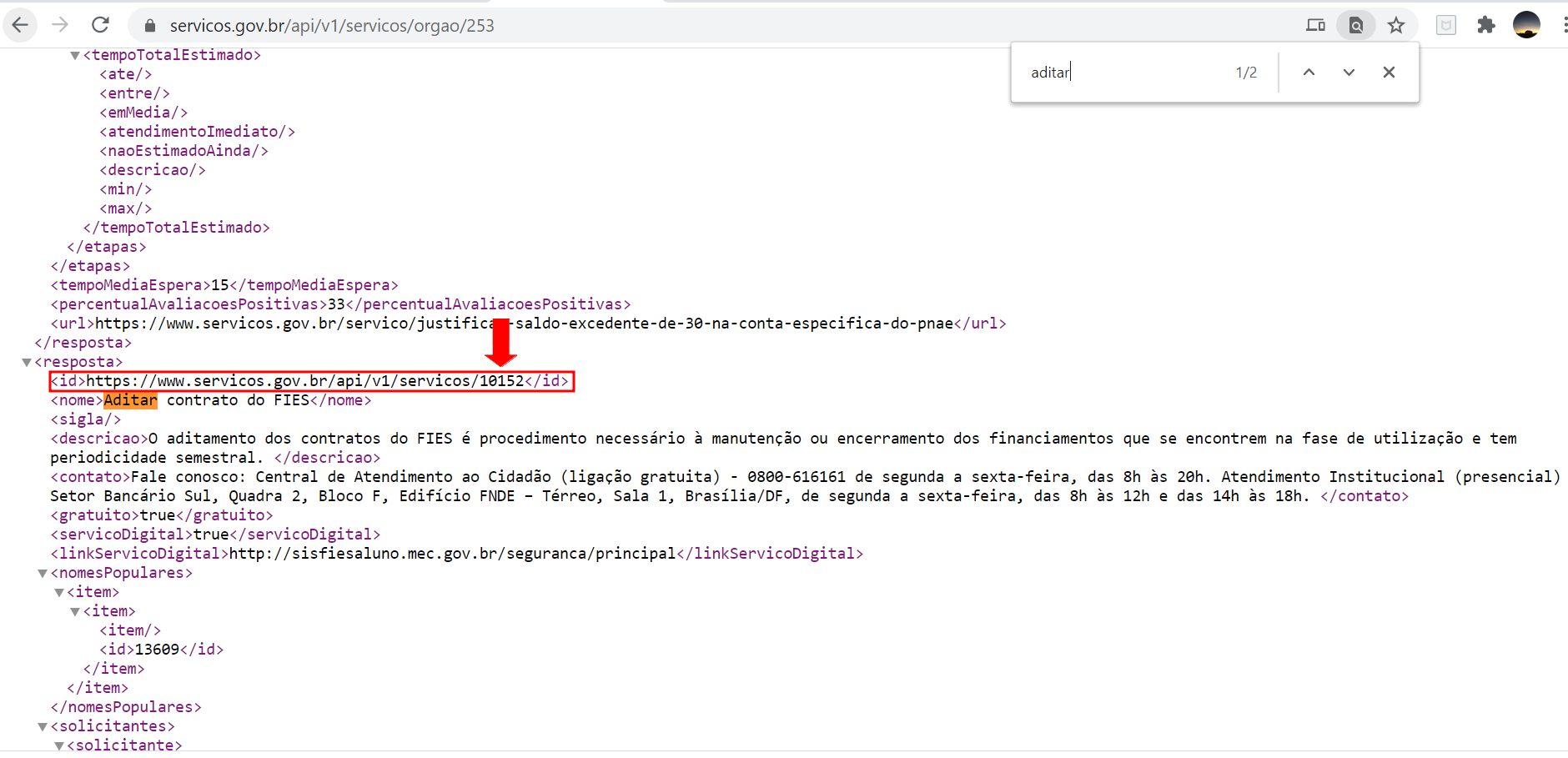Open the Extensions puzzle icon

point(1486,25)
